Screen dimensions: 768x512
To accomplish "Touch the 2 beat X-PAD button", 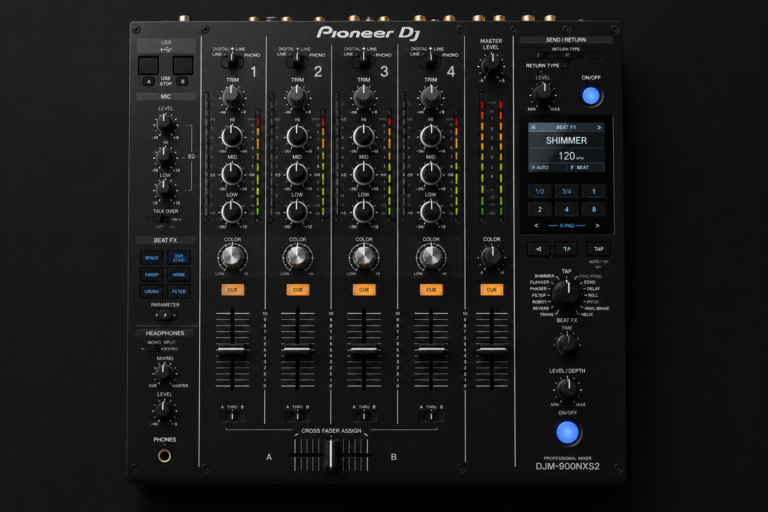I will click(x=540, y=210).
